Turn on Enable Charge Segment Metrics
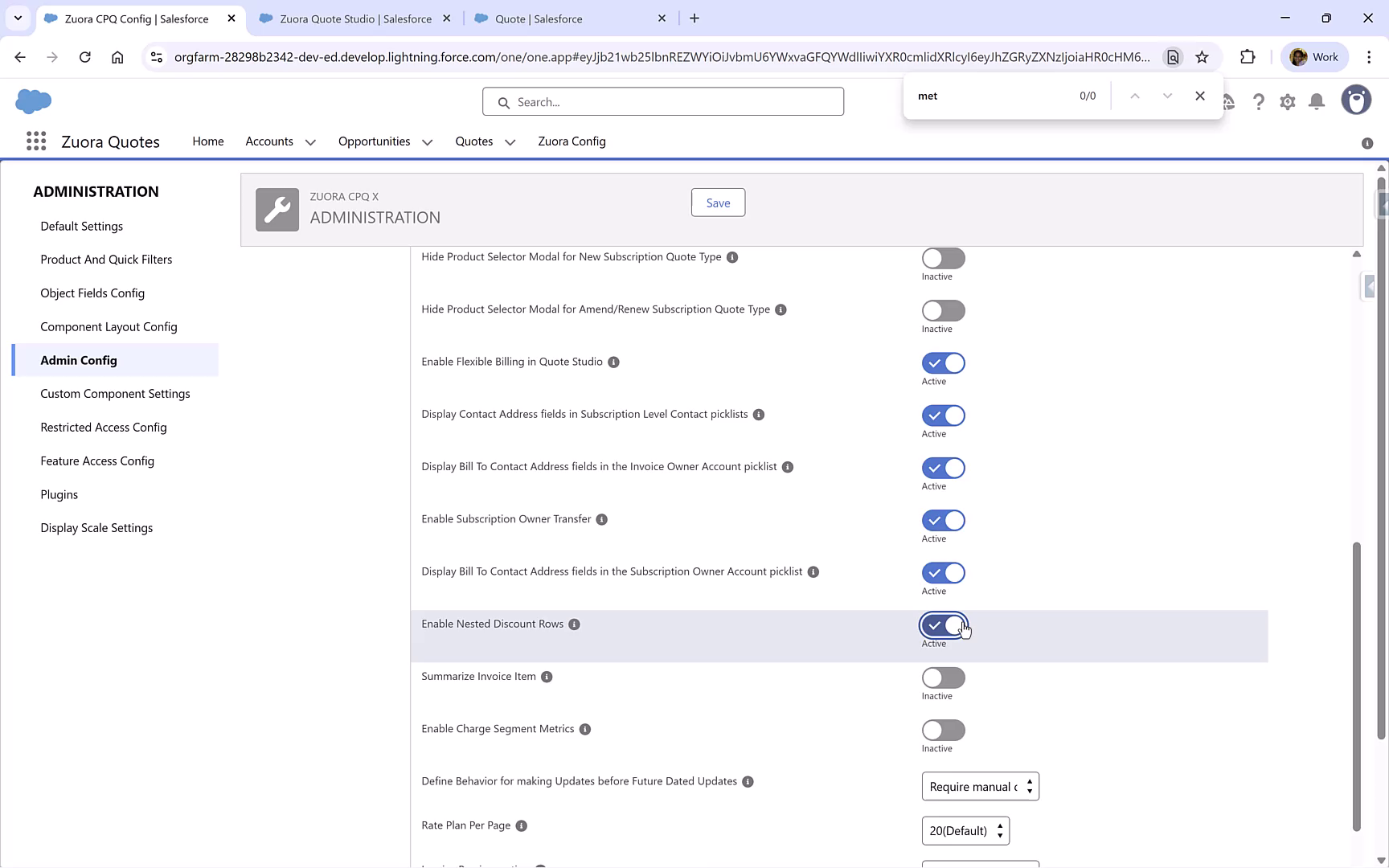Viewport: 1389px width, 868px height. pyautogui.click(x=943, y=730)
